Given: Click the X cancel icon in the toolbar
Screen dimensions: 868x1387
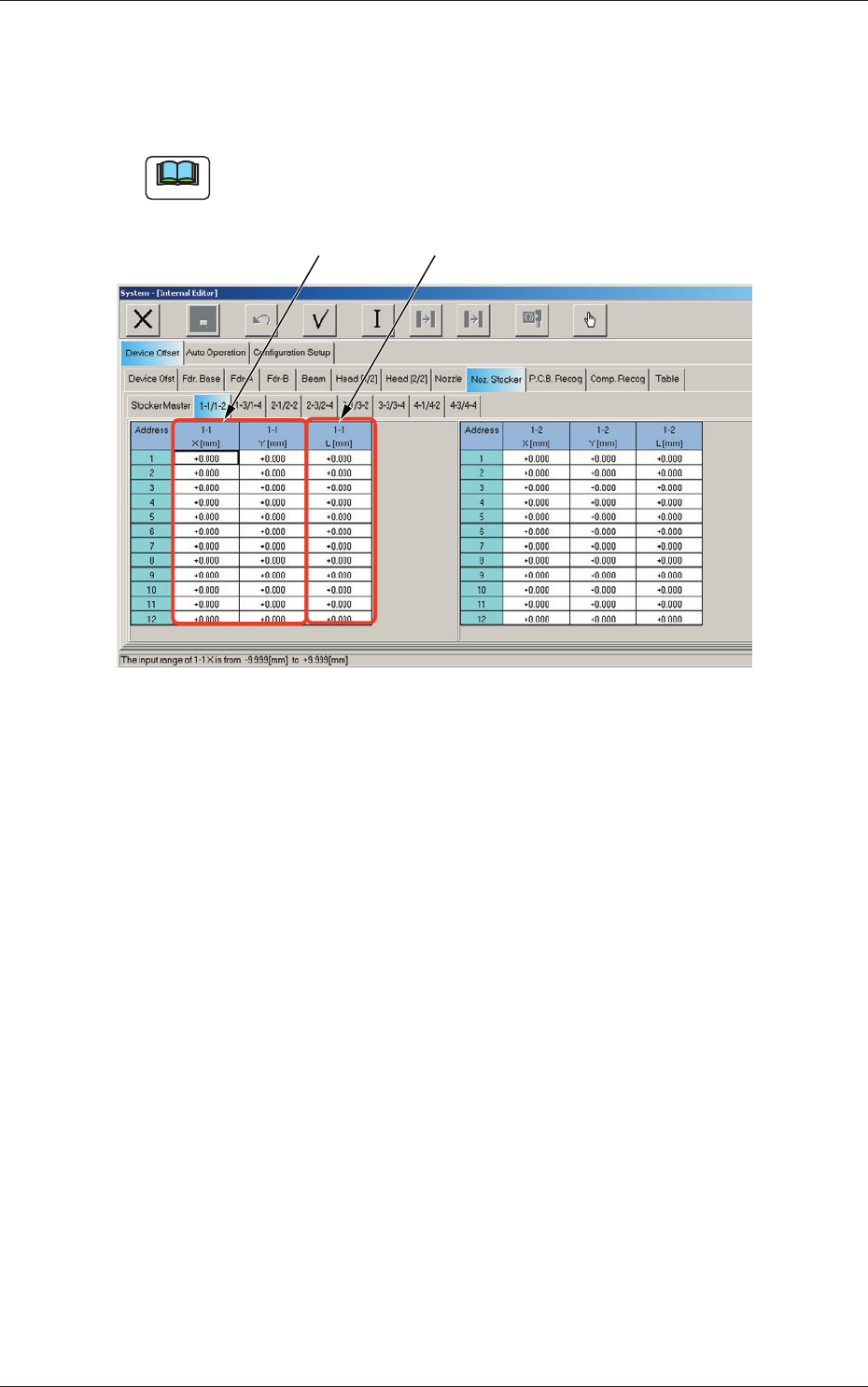Looking at the screenshot, I should click(143, 319).
